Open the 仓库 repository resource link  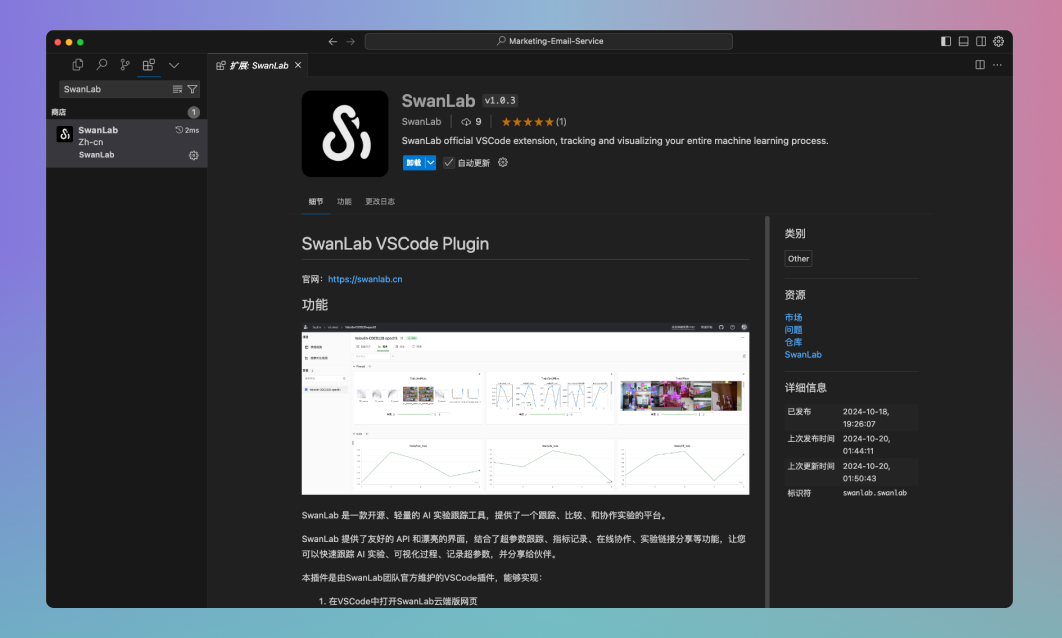click(793, 342)
